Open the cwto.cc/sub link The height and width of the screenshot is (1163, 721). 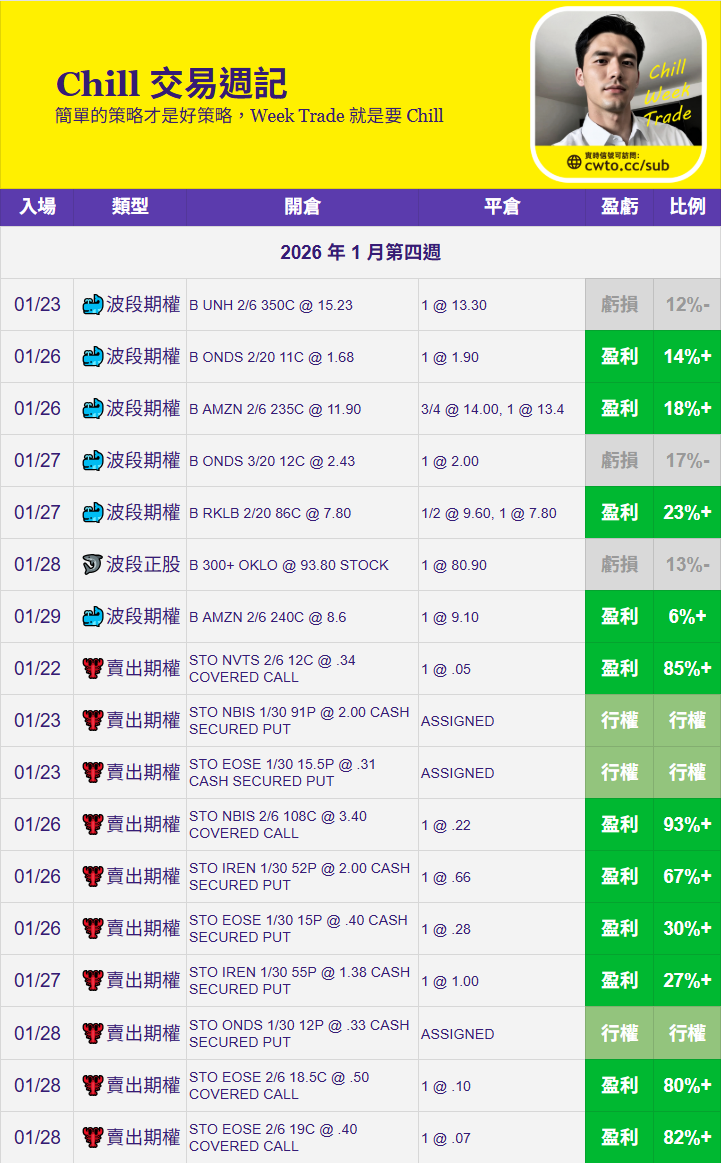pyautogui.click(x=627, y=164)
